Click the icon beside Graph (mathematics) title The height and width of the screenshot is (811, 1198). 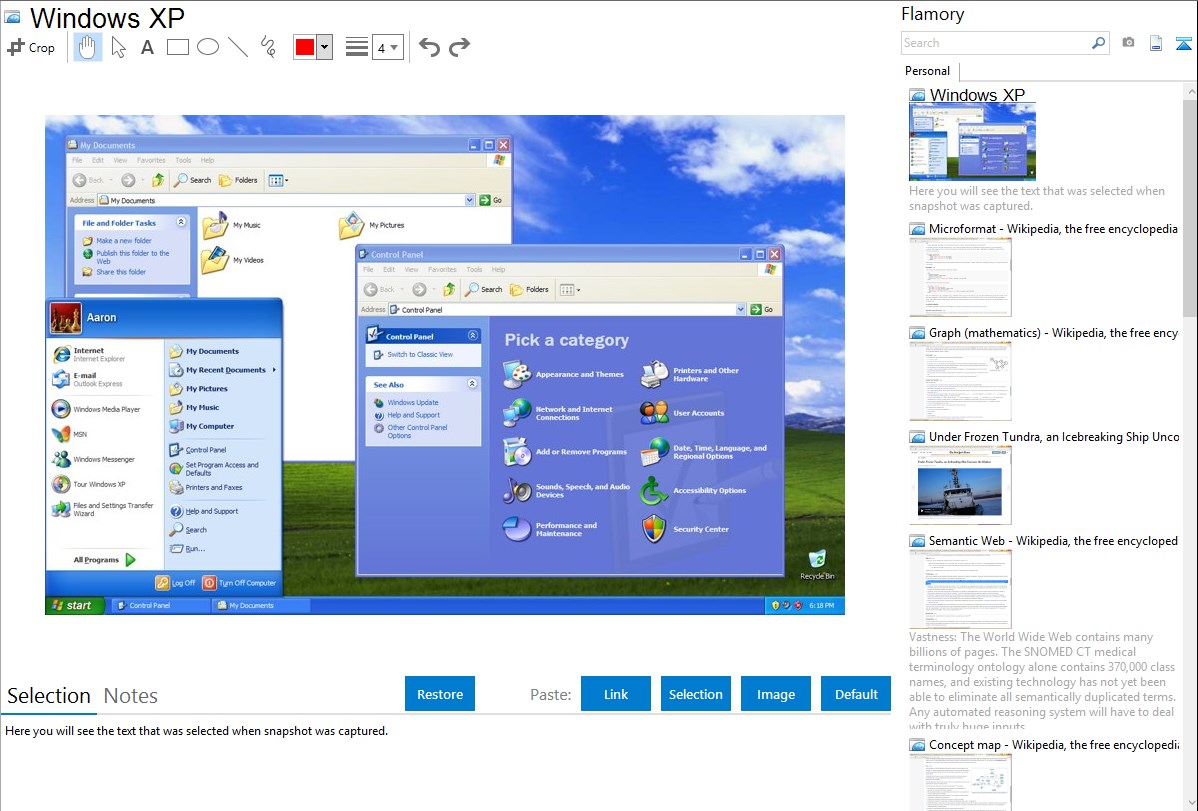[x=917, y=333]
